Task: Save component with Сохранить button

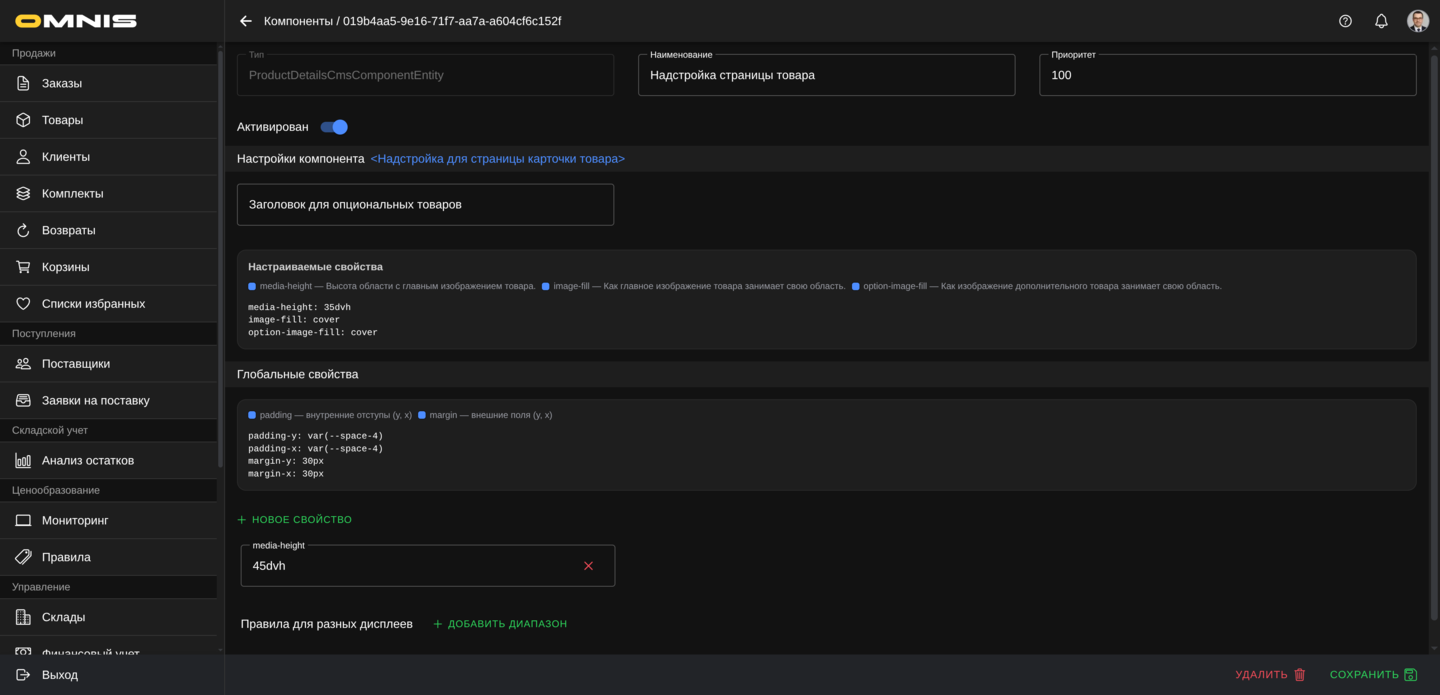Action: [1373, 675]
